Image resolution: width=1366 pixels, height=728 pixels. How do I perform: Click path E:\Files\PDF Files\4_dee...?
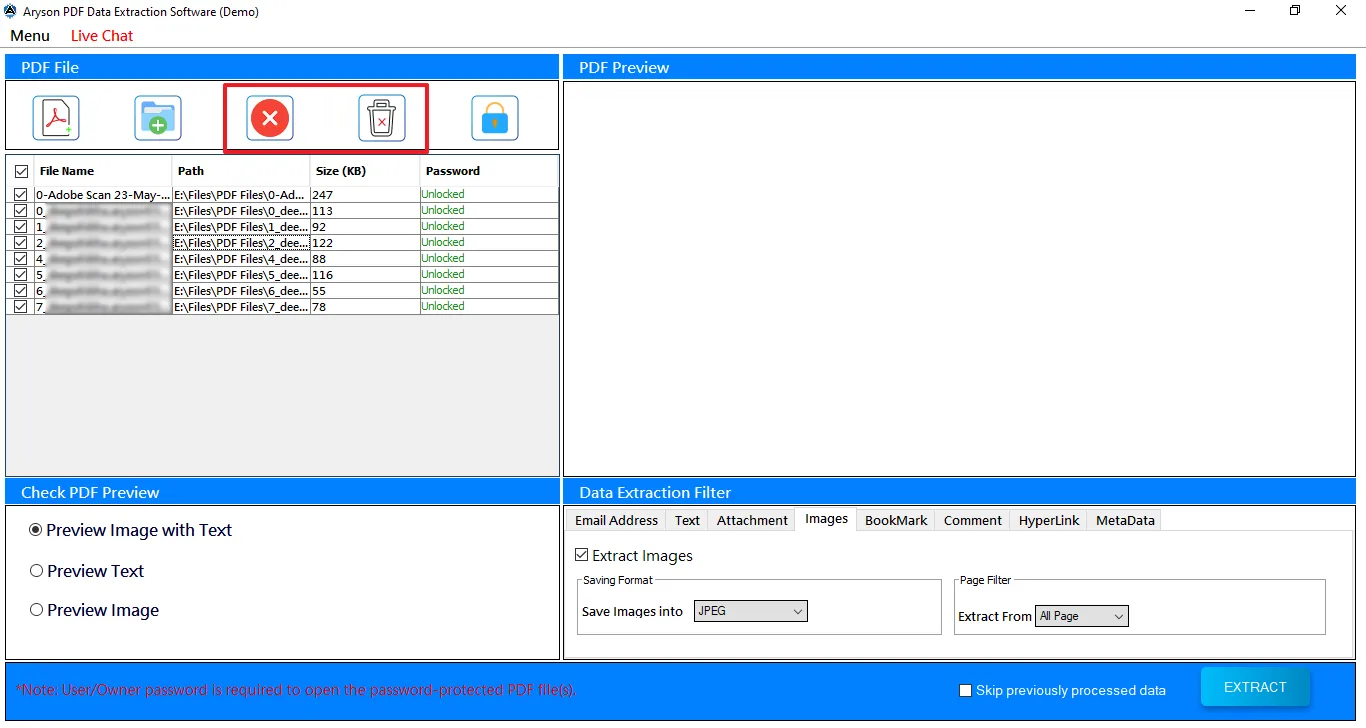click(241, 259)
